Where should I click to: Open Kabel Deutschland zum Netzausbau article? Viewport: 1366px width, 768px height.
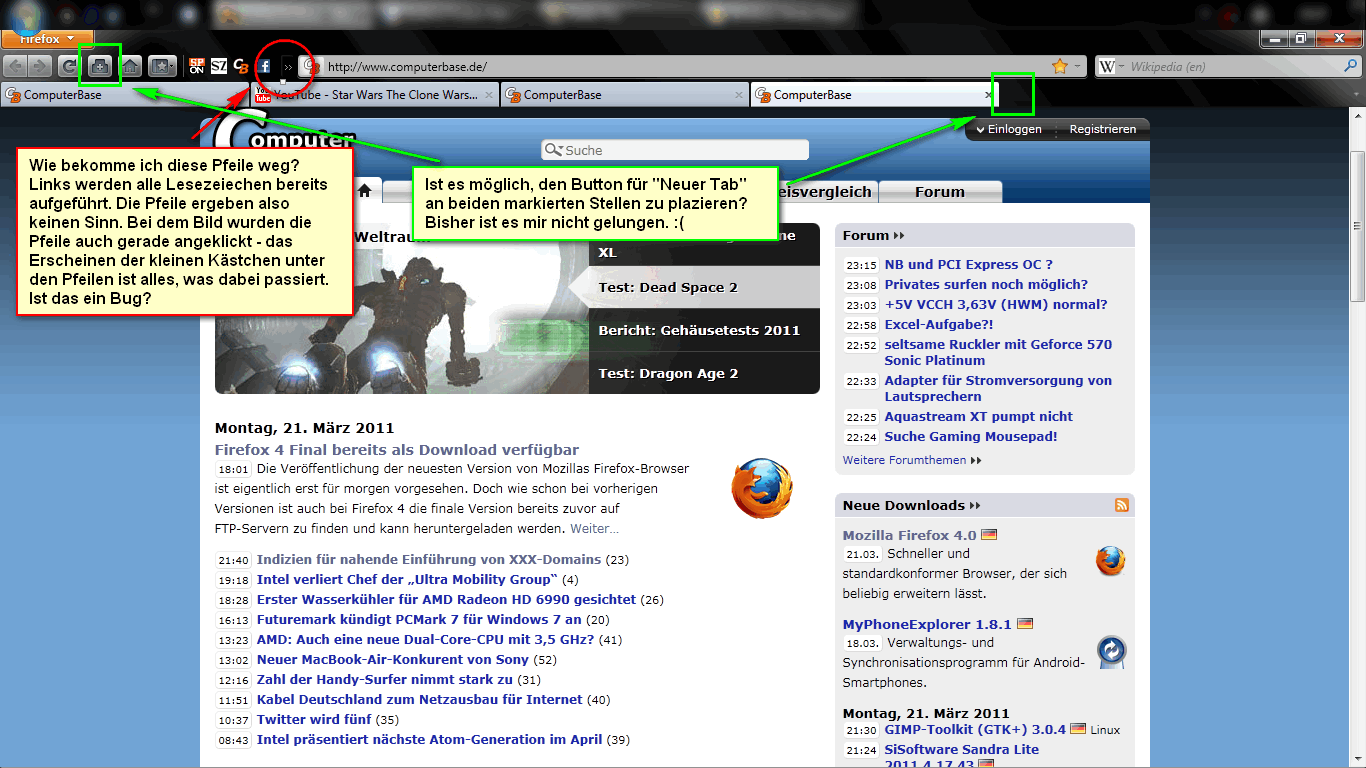(420, 699)
